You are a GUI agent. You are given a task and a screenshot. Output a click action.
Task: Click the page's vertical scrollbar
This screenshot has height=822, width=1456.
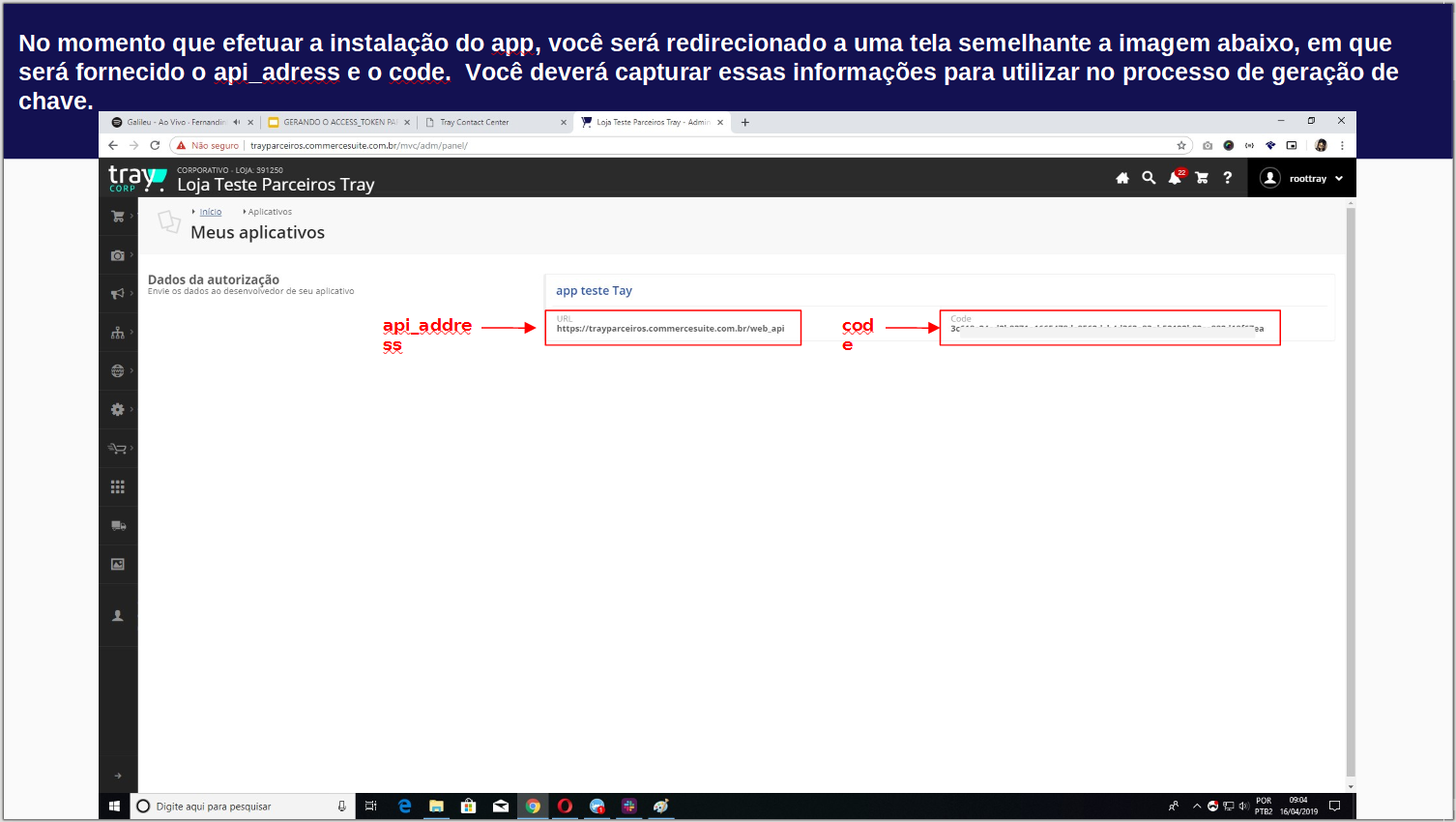(1351, 484)
